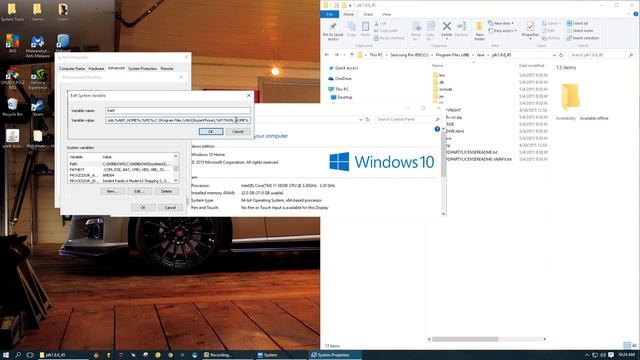Click OK in Edit System Variable dialog

point(211,131)
